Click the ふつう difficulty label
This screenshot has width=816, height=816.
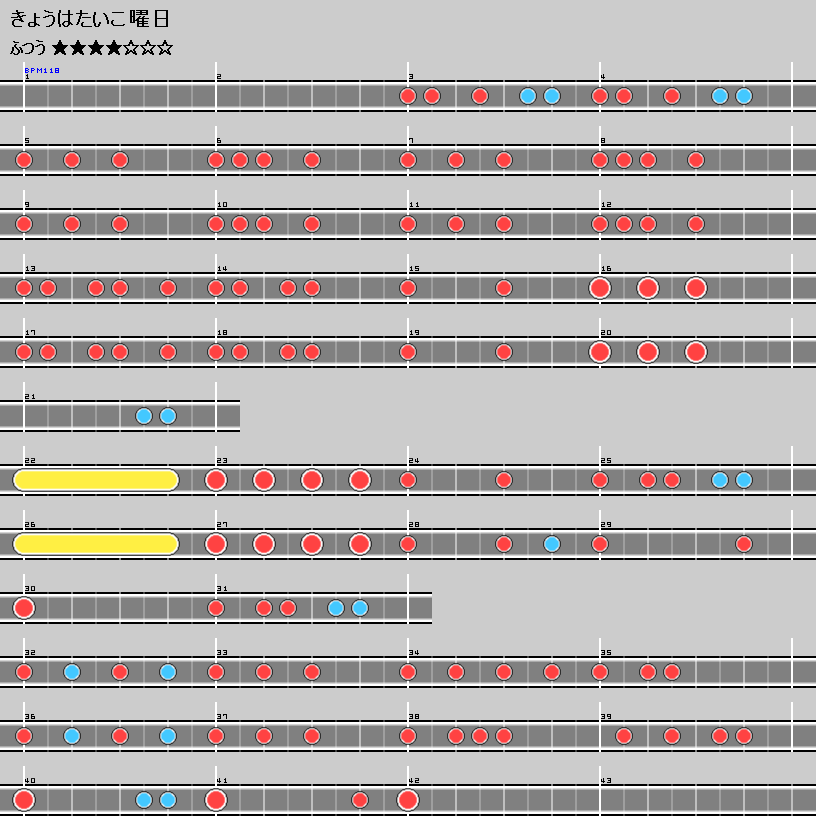click(28, 47)
